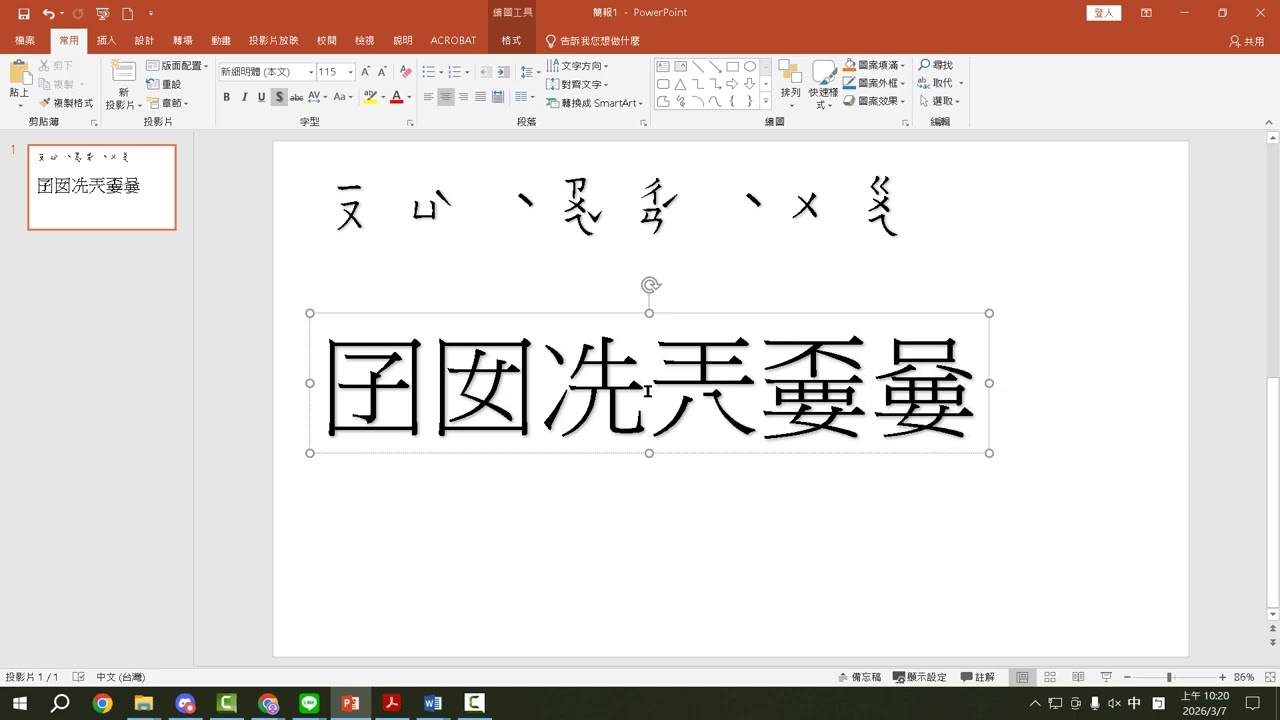Open the font name dropdown (新細明體)

pos(311,72)
